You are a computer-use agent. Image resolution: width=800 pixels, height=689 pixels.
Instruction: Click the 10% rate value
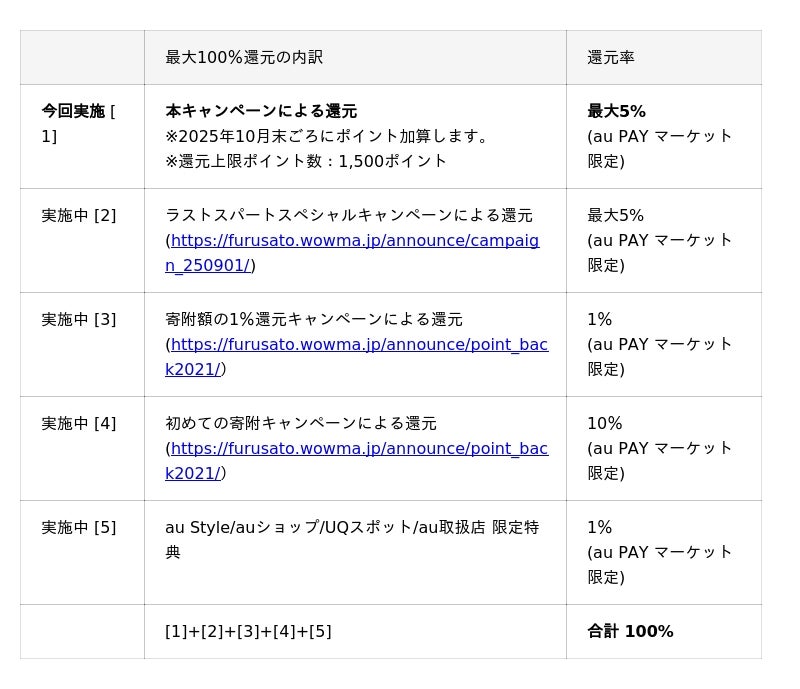click(604, 424)
